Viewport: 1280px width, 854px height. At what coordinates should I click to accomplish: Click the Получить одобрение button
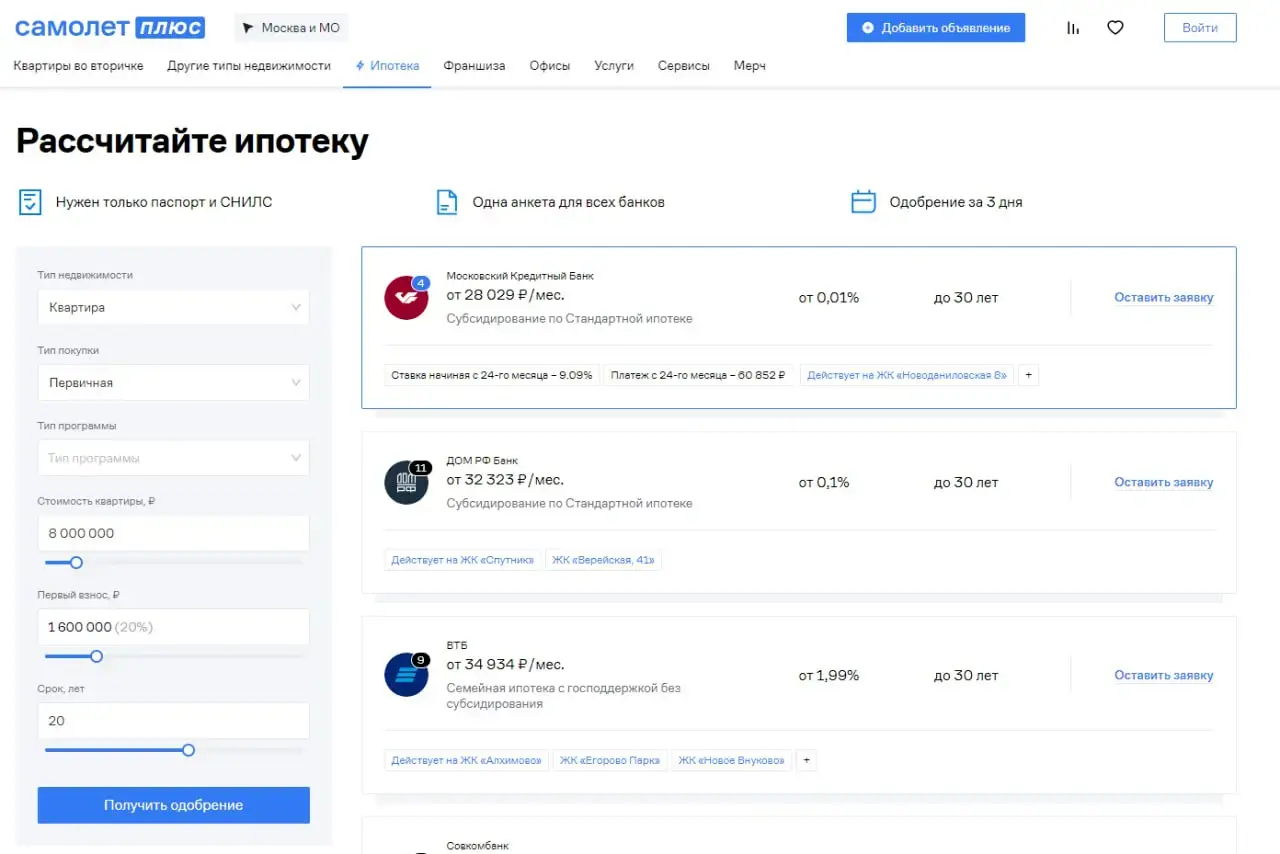click(x=174, y=805)
